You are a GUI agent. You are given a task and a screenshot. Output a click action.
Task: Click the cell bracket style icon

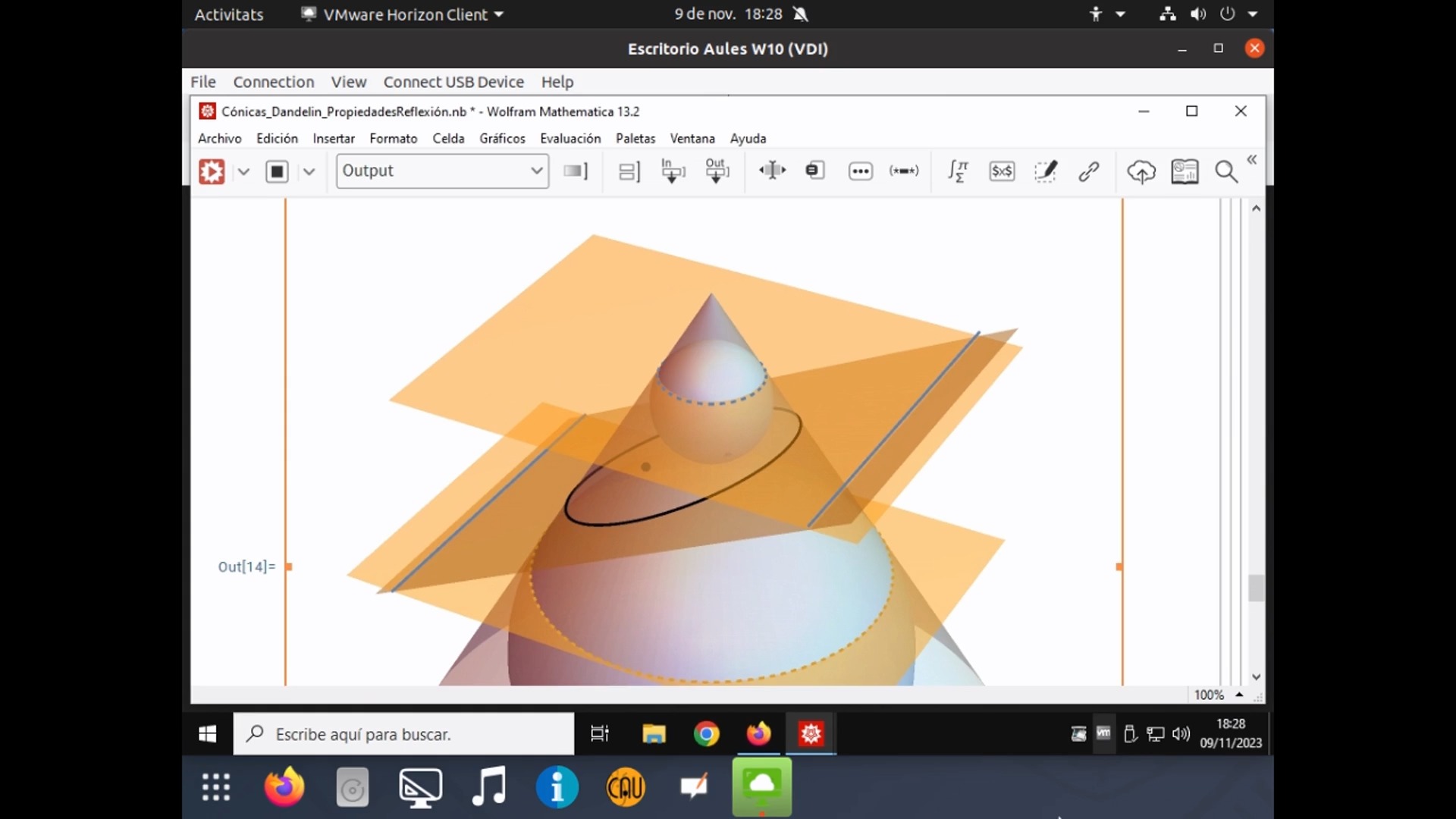pos(576,171)
